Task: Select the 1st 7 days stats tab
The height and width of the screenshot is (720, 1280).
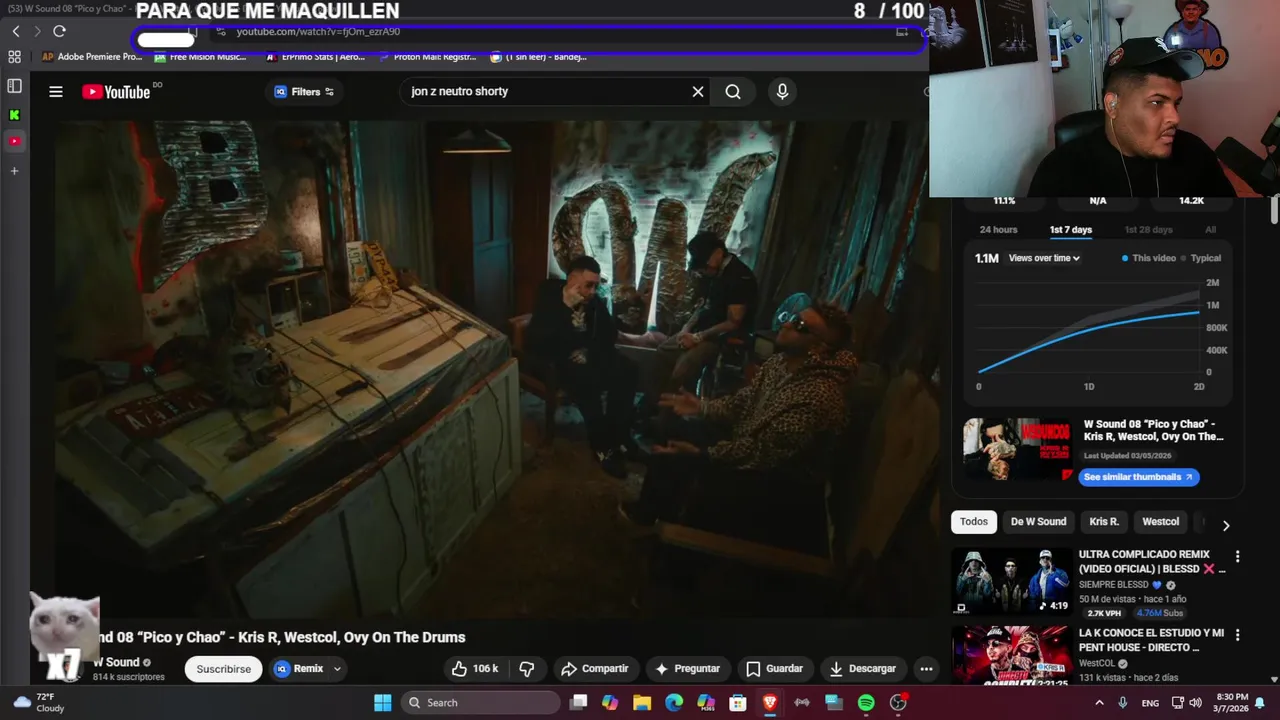Action: click(x=1070, y=230)
